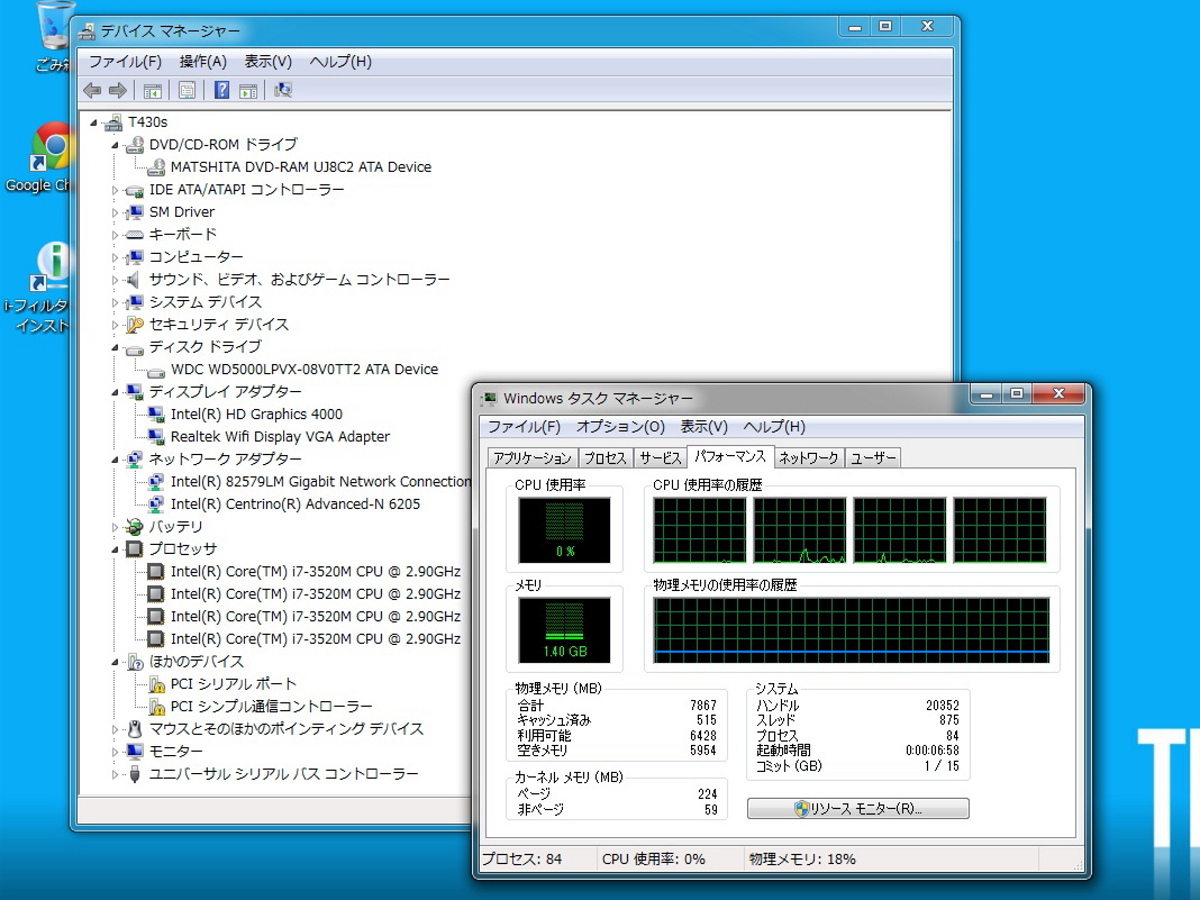Click the 起動時間 0:00:06:58 value
This screenshot has height=900, width=1200.
[x=932, y=750]
